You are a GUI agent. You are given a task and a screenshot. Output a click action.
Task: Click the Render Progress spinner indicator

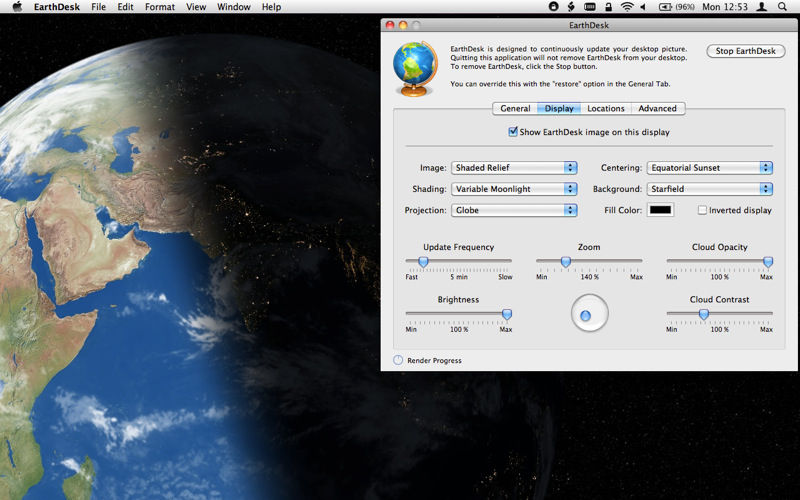(398, 360)
